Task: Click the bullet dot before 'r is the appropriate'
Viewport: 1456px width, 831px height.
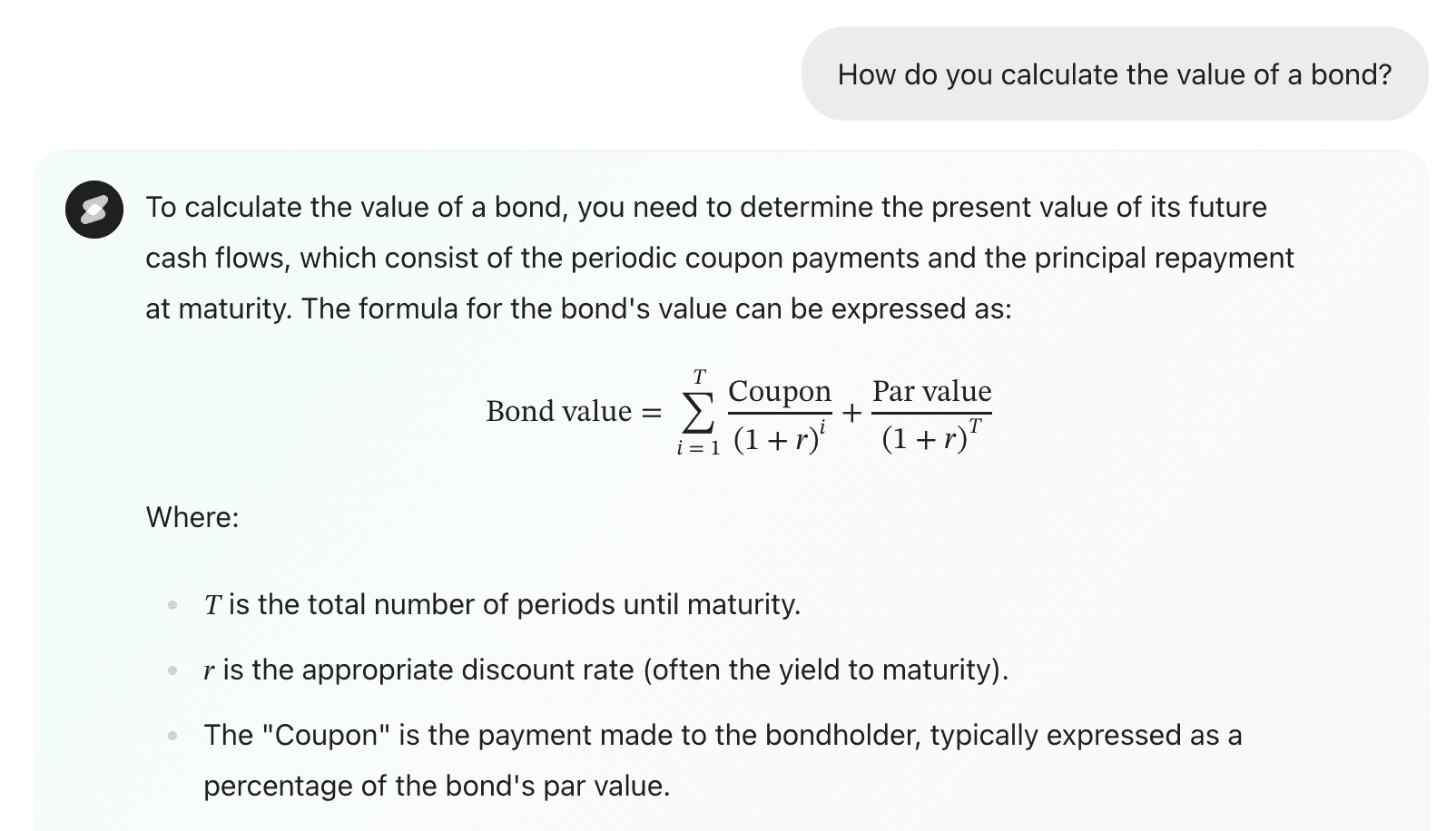Action: [x=172, y=670]
